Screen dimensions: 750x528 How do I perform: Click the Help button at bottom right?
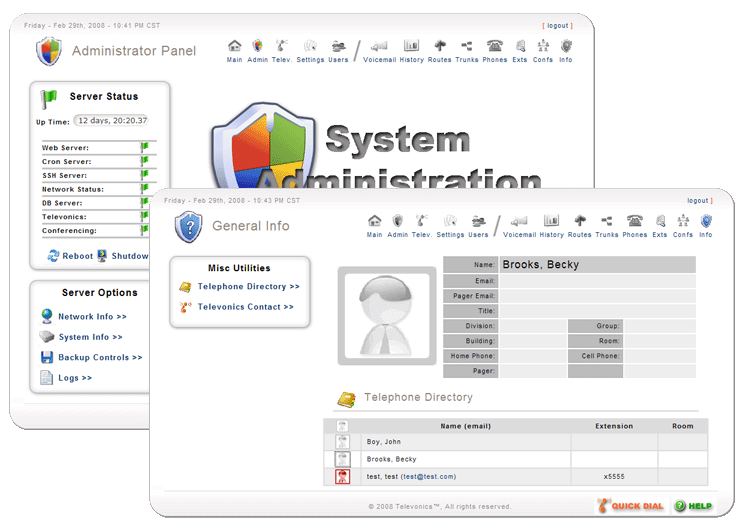tap(692, 506)
